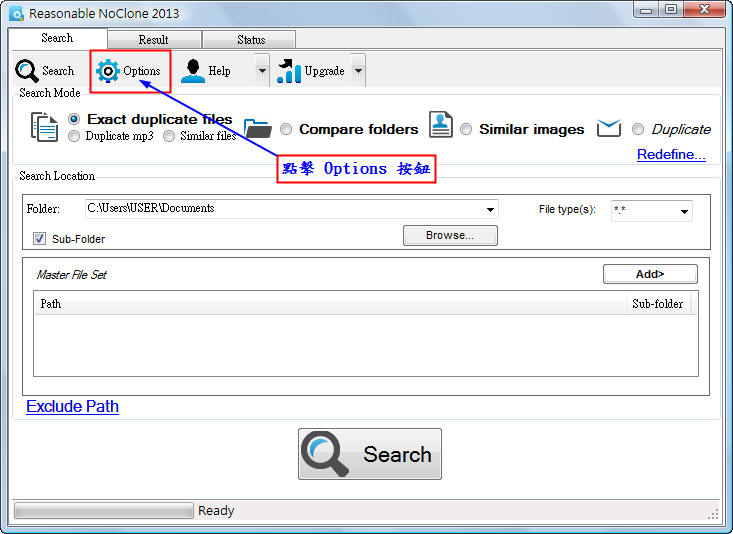The width and height of the screenshot is (733, 534).
Task: Click the progress bar in status bar
Action: (103, 511)
